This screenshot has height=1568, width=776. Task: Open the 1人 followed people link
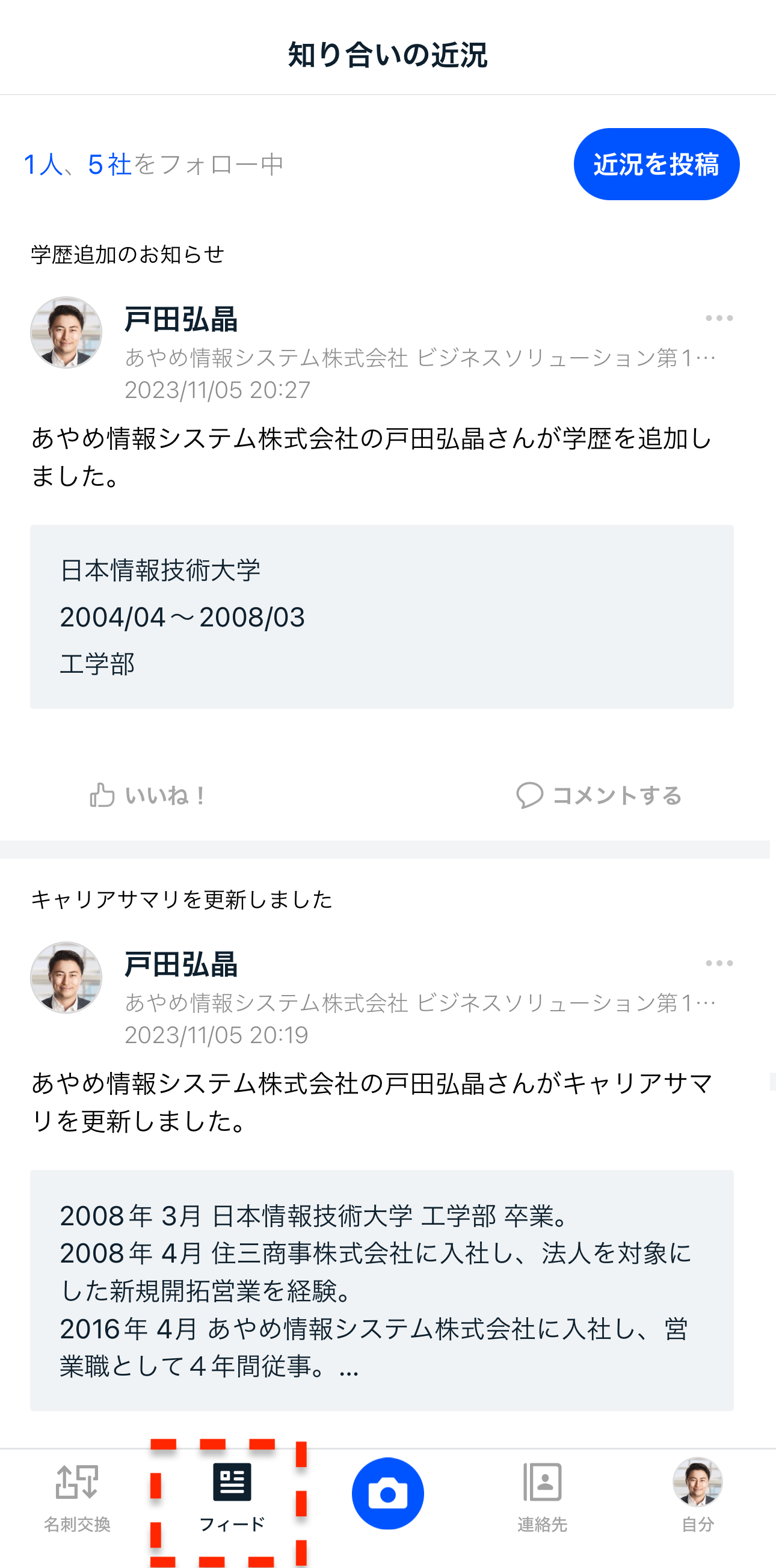43,164
